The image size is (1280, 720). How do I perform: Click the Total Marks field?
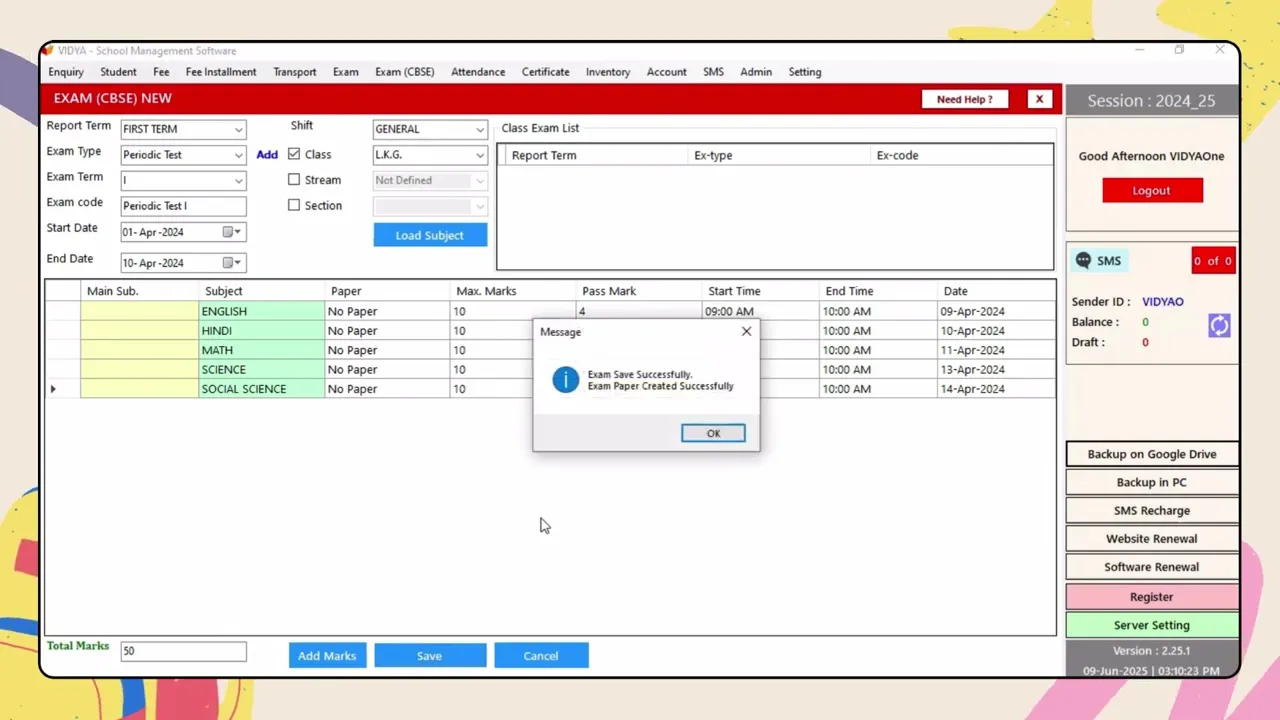(x=183, y=651)
